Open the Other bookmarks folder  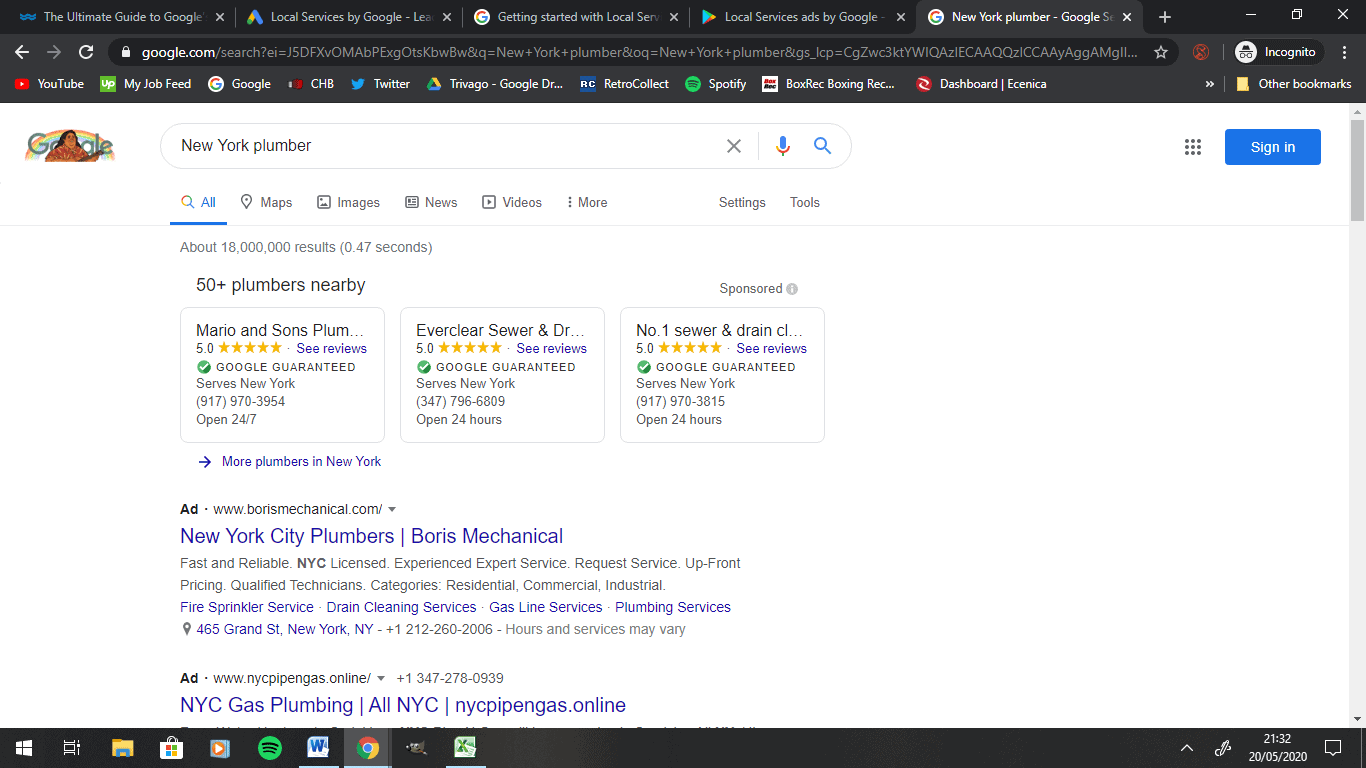1293,84
